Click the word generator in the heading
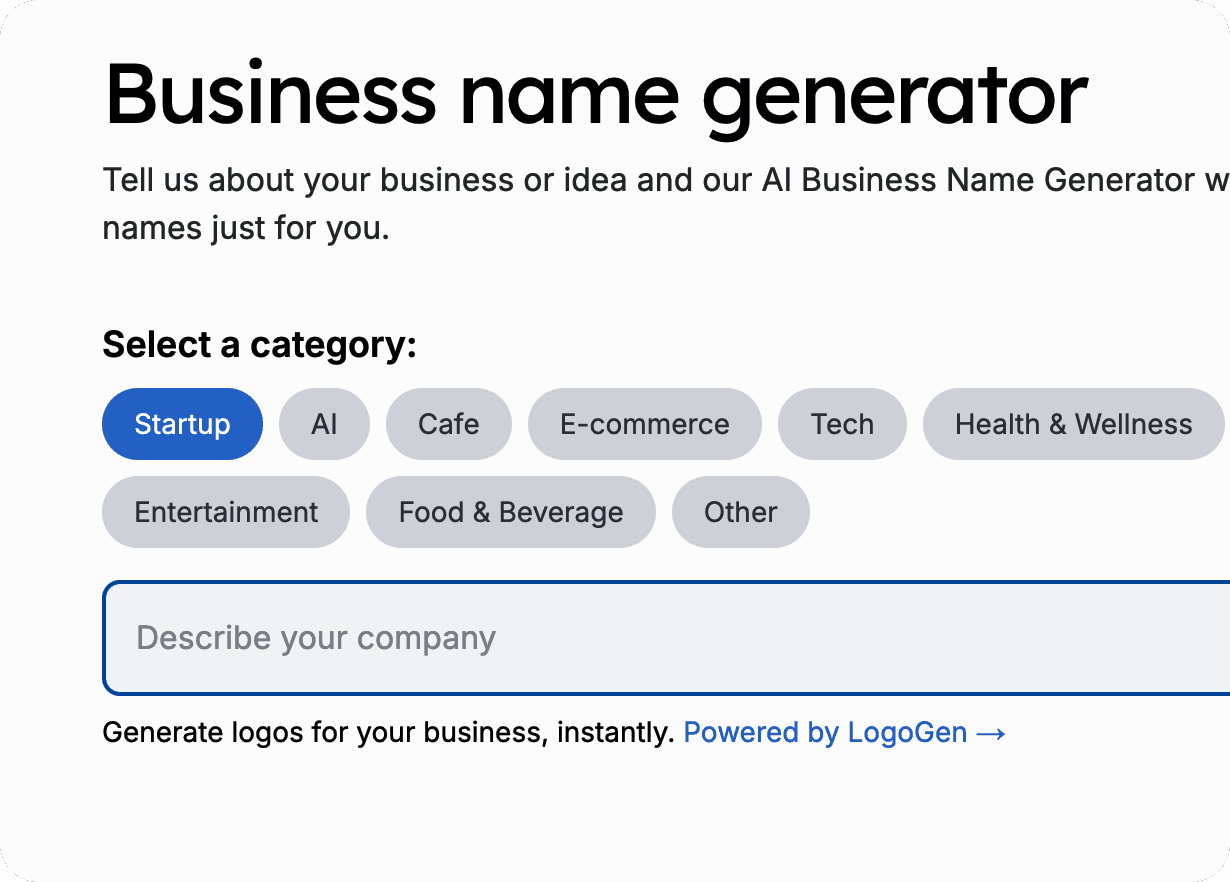 895,94
